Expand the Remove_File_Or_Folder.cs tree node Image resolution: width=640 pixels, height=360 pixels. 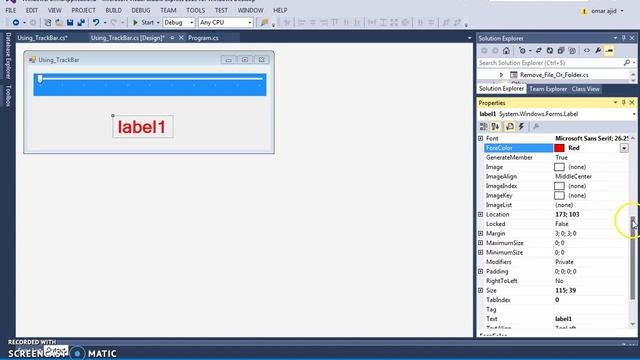501,75
